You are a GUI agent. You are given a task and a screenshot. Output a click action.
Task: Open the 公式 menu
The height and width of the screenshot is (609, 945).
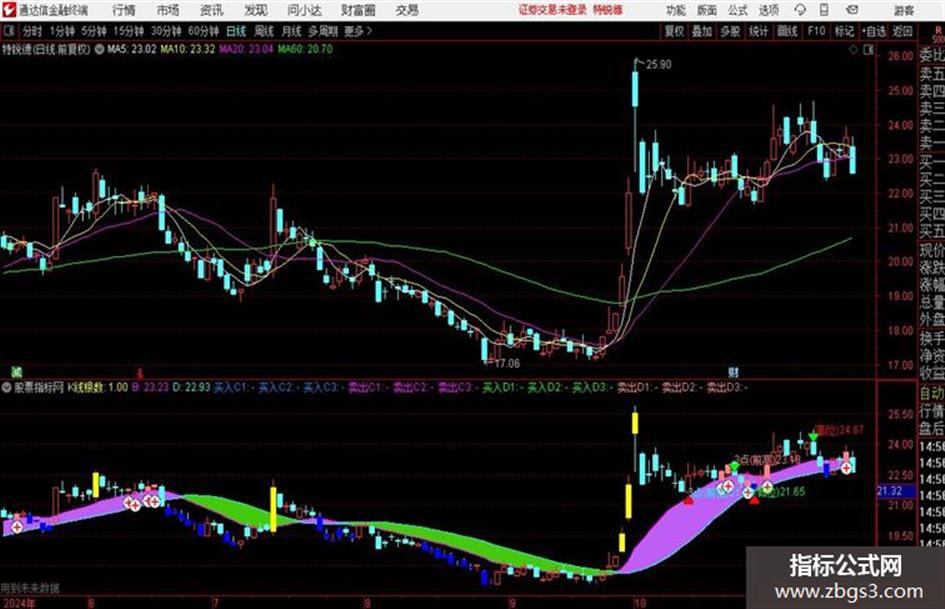(x=738, y=10)
